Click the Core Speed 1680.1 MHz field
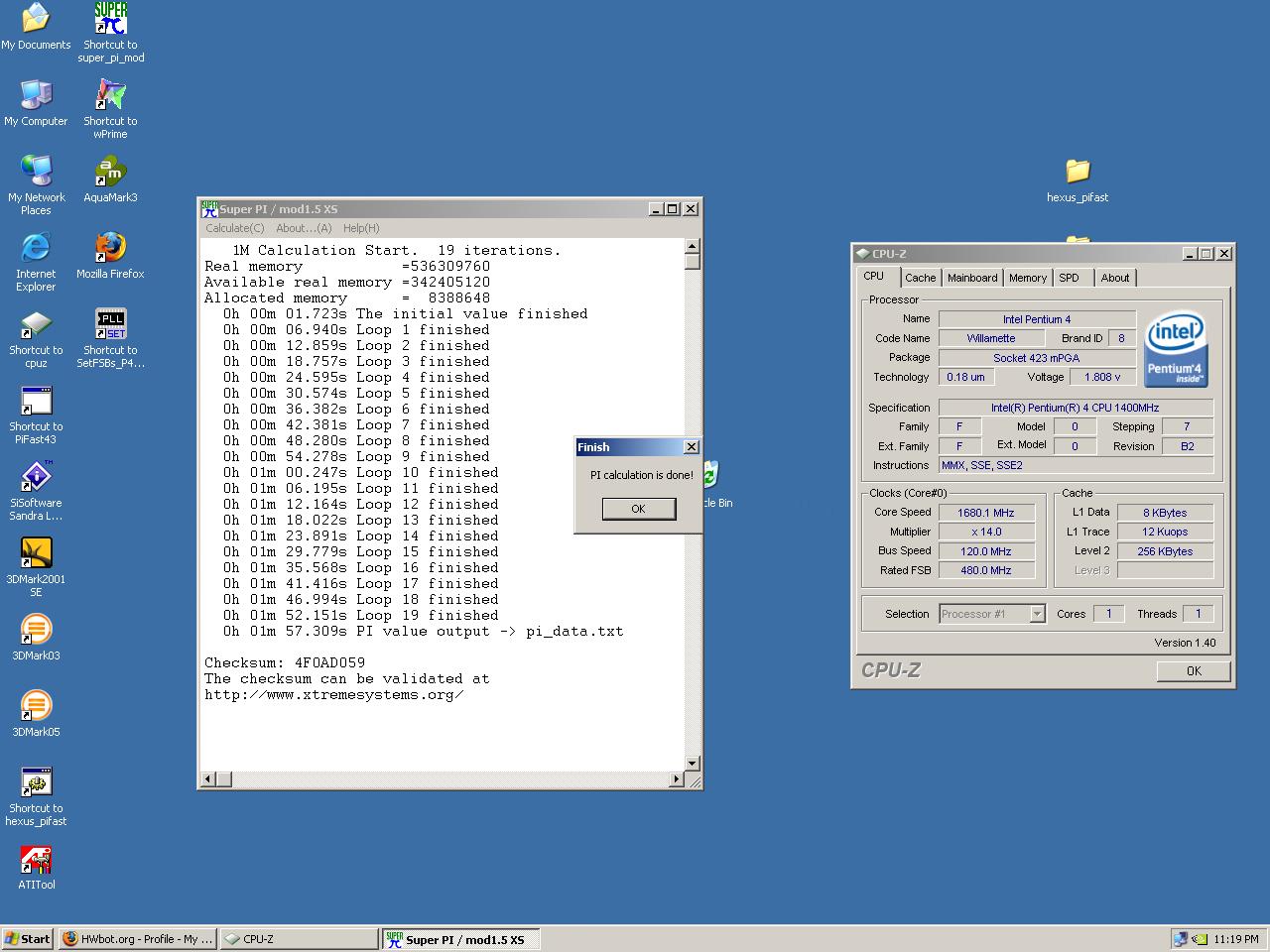Screen dimensions: 1270x952 986,513
